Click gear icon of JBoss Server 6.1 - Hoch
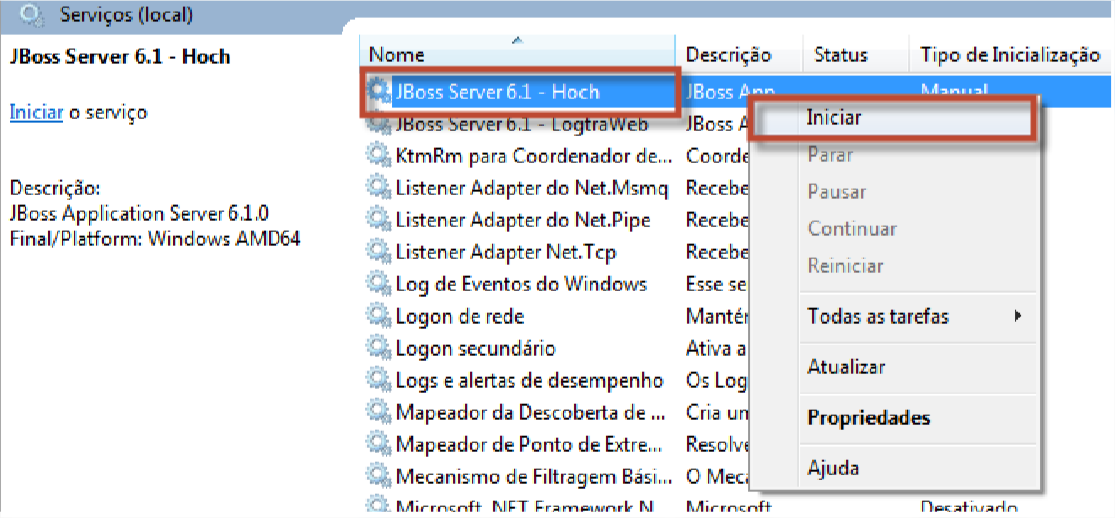 click(378, 92)
